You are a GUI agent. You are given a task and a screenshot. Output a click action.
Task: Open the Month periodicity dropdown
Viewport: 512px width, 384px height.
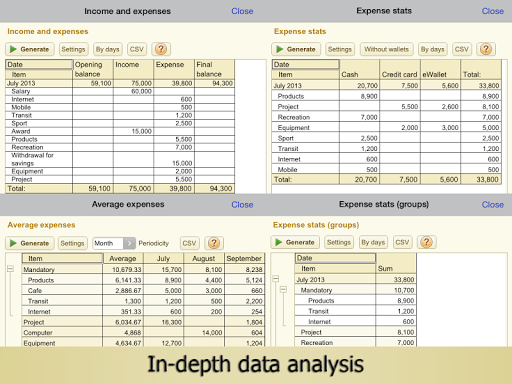pos(114,243)
